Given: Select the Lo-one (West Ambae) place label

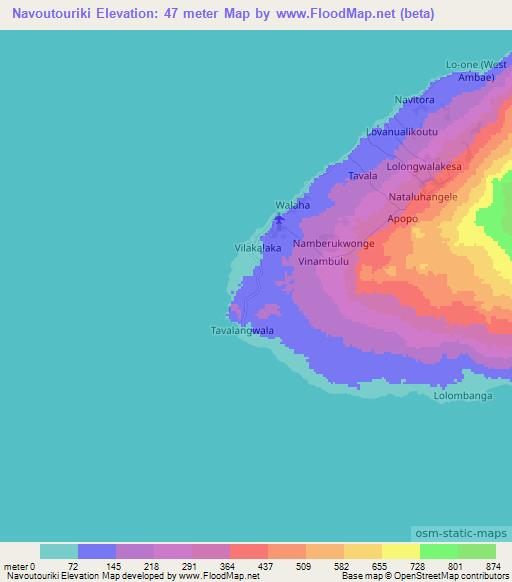Looking at the screenshot, I should tap(476, 71).
